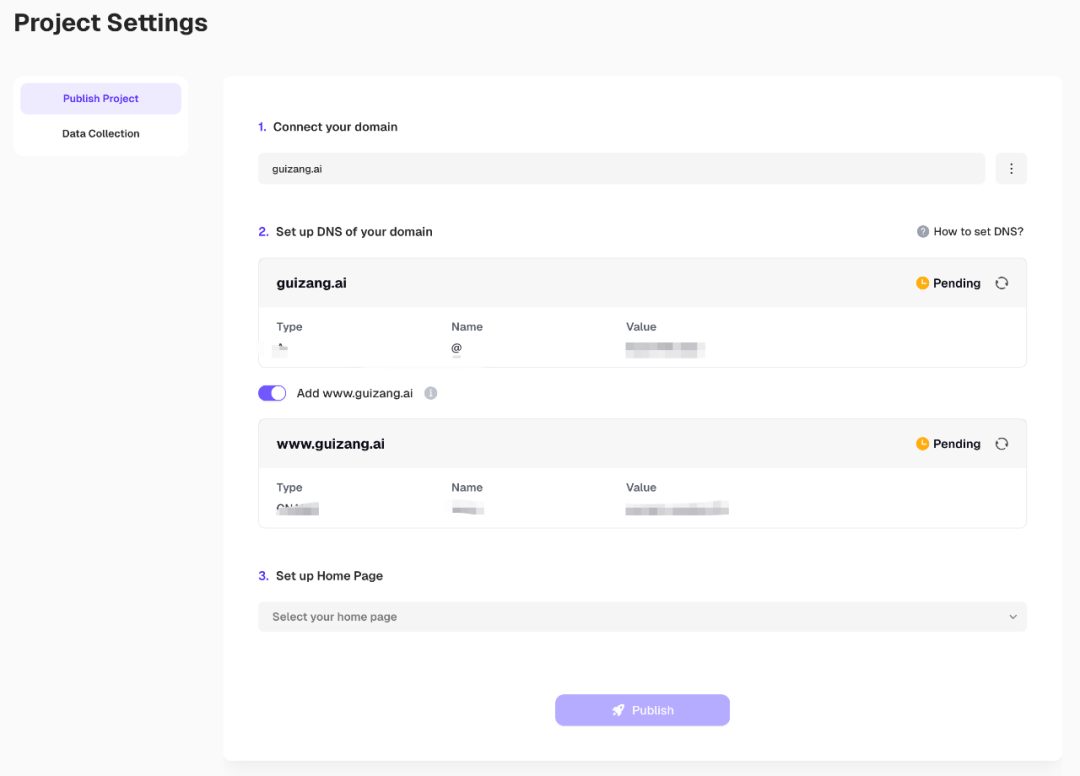Click the guizang.ai DNS card heading
1080x776 pixels.
[x=311, y=283]
